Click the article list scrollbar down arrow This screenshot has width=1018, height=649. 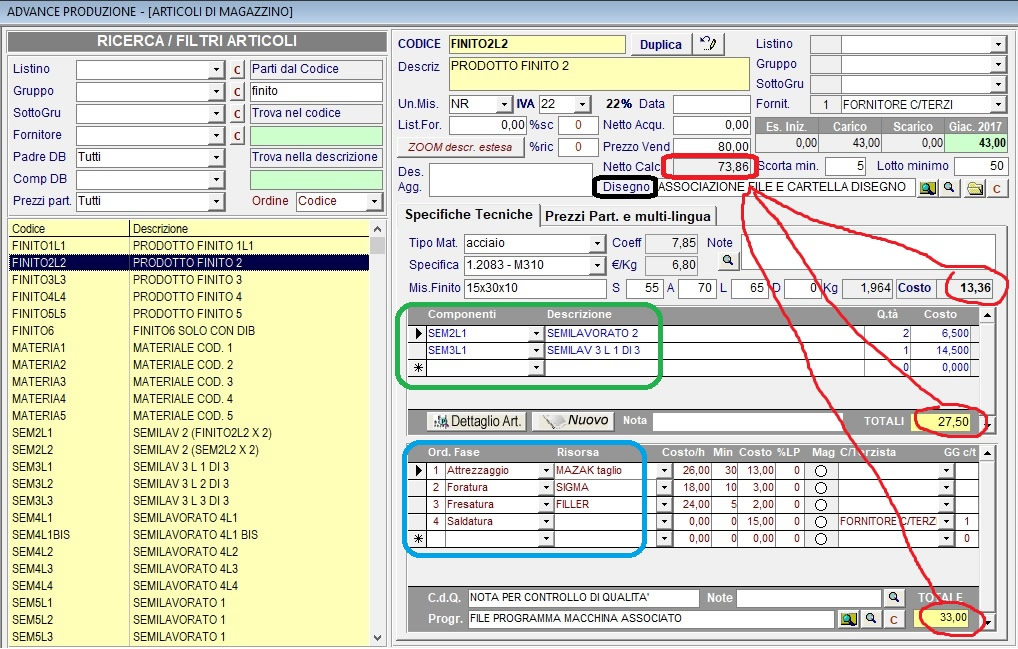(377, 639)
